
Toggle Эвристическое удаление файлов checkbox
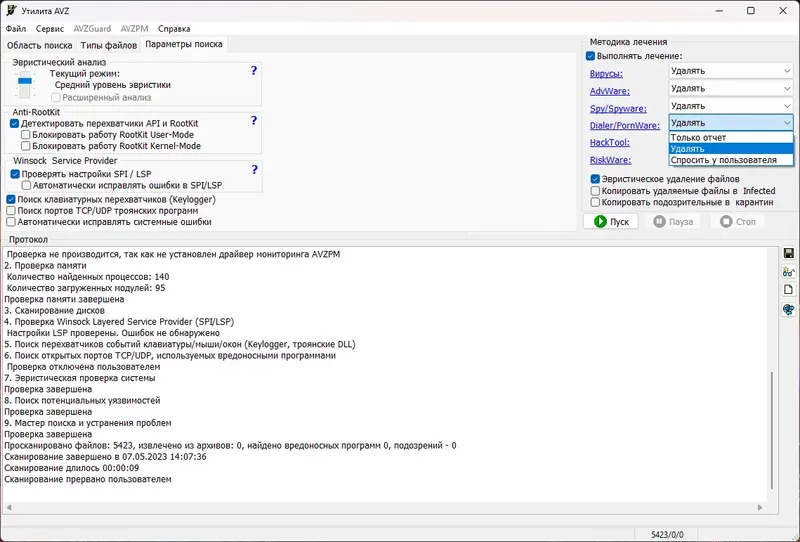pos(595,179)
